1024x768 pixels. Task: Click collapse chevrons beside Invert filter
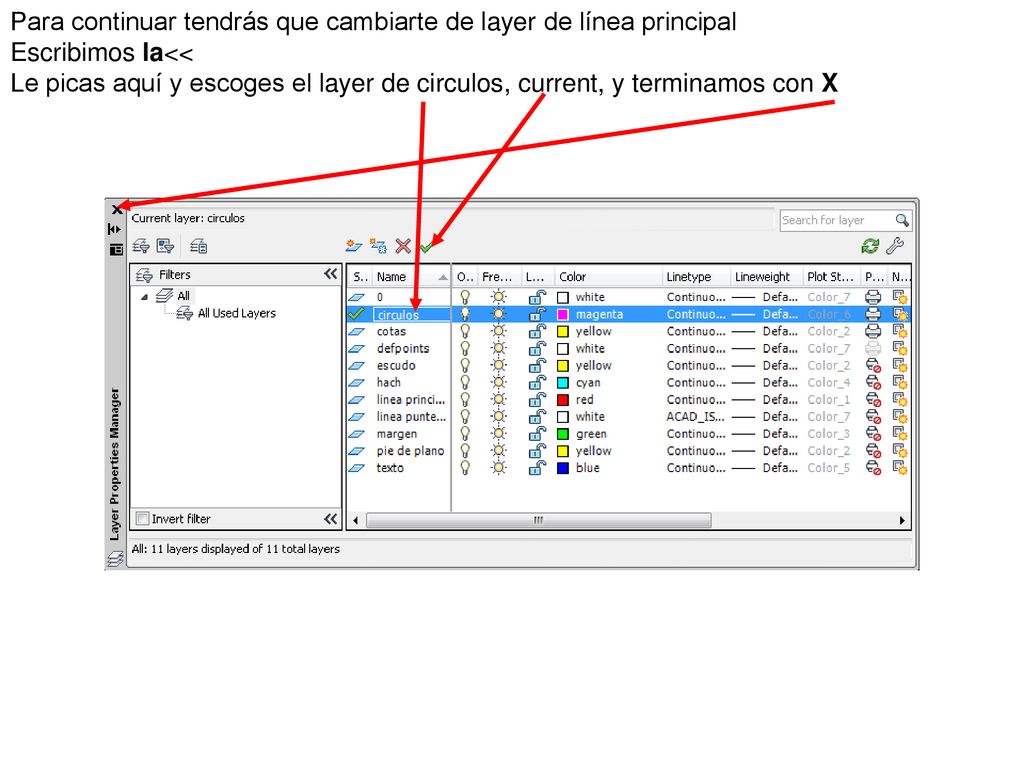coord(330,519)
